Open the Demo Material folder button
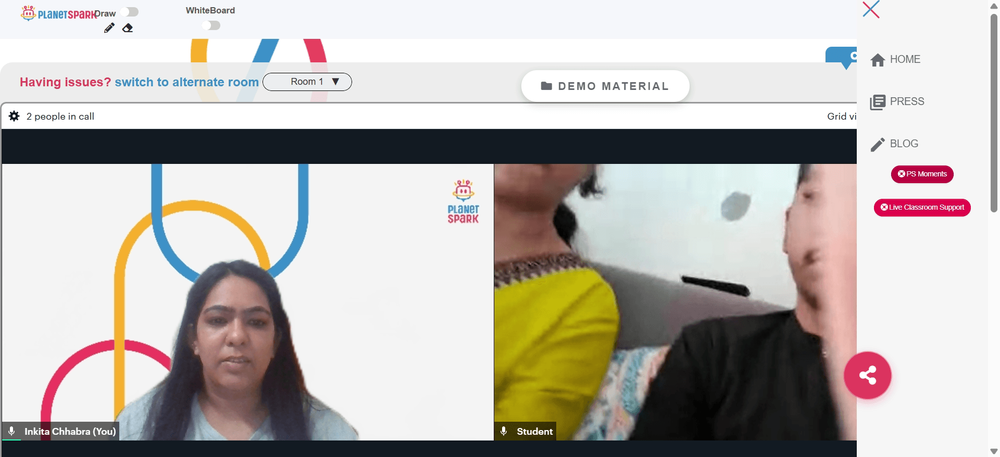The width and height of the screenshot is (1000, 457). (605, 86)
